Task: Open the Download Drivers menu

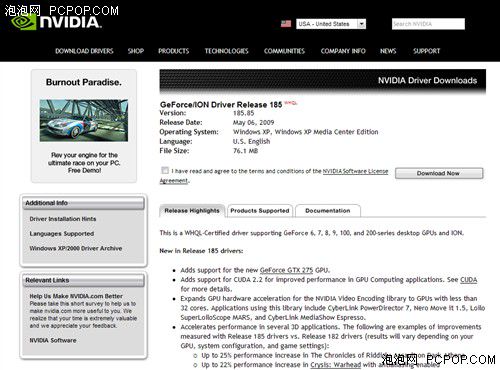Action: [84, 51]
